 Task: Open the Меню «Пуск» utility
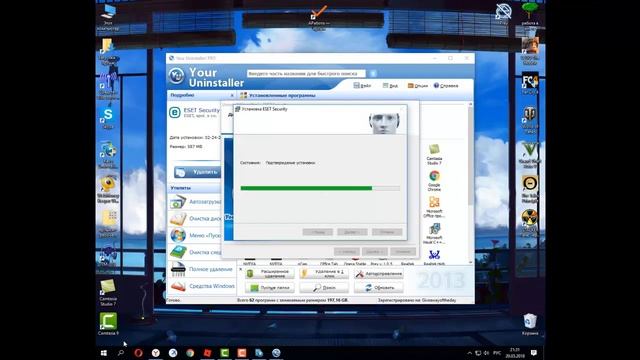195,236
